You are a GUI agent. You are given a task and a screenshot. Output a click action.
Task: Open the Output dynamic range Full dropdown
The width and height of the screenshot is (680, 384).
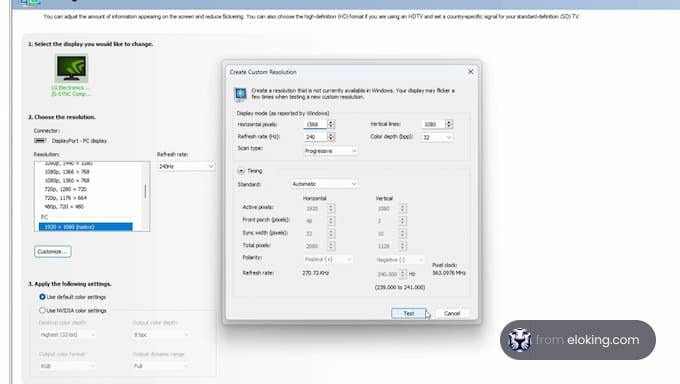pos(160,366)
